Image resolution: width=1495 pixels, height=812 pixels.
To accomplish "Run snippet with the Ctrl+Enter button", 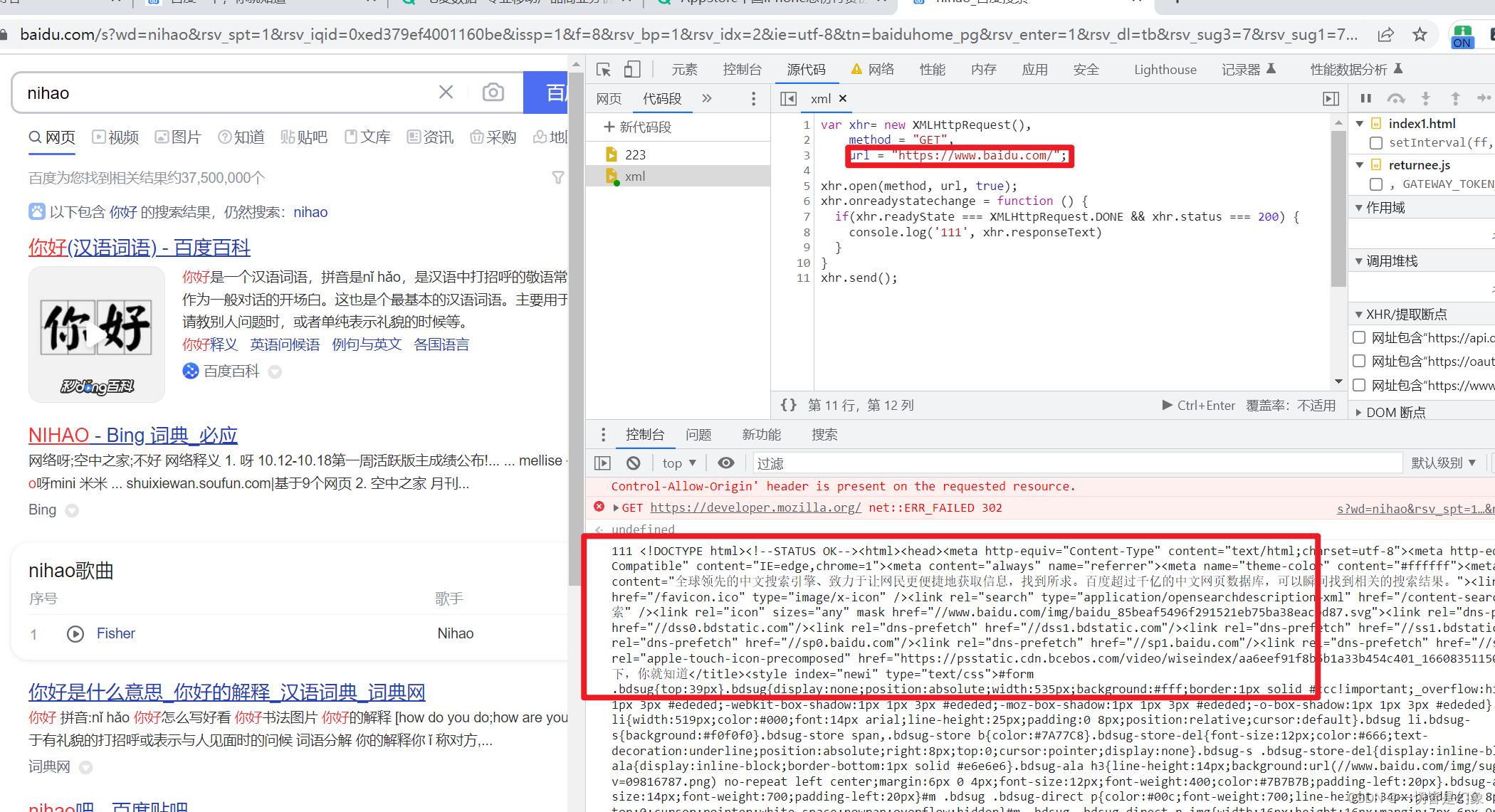I will click(x=1198, y=405).
